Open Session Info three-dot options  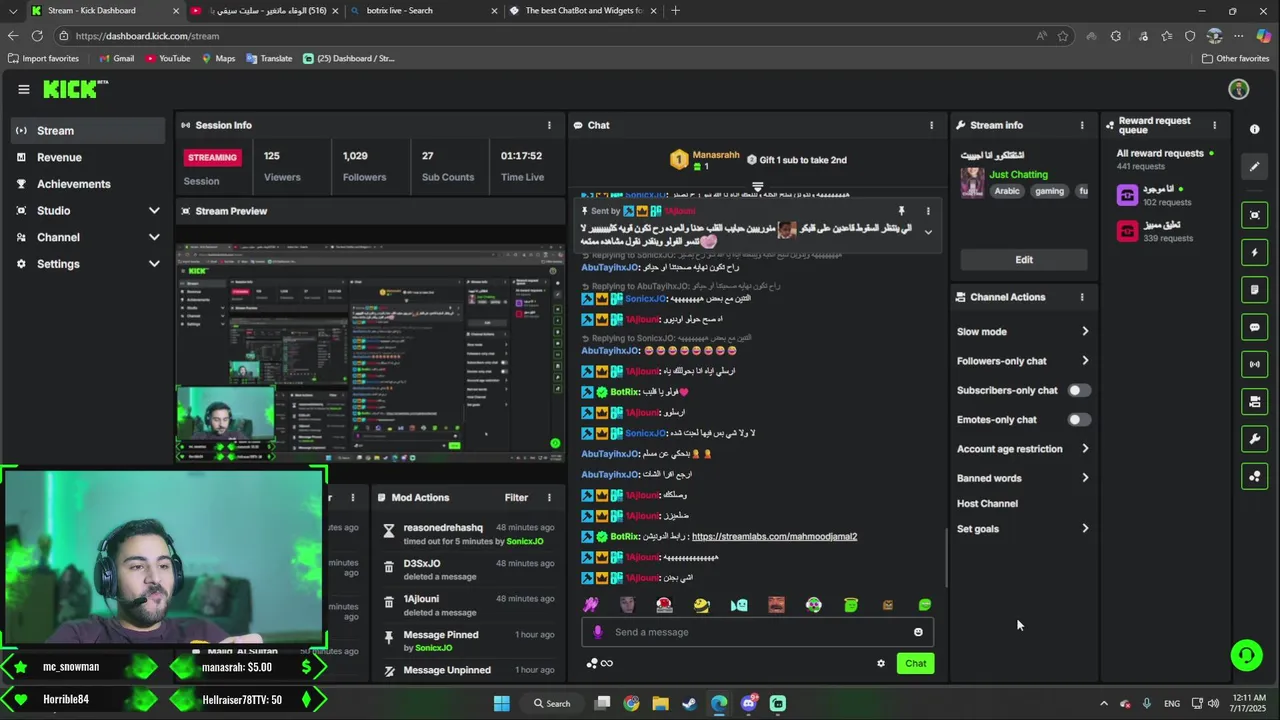coord(549,125)
